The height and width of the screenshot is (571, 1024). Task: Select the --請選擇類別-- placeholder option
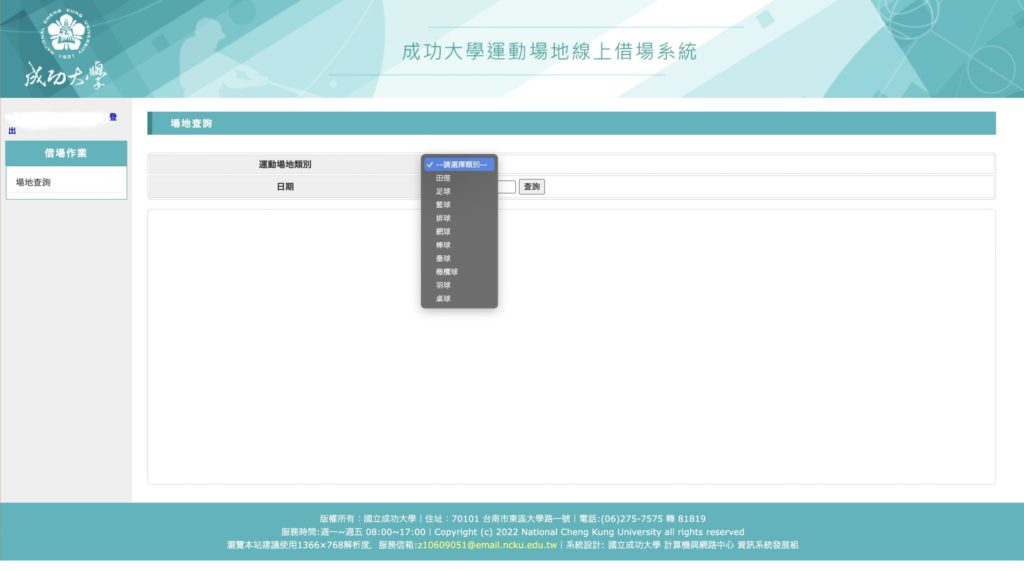coord(459,164)
